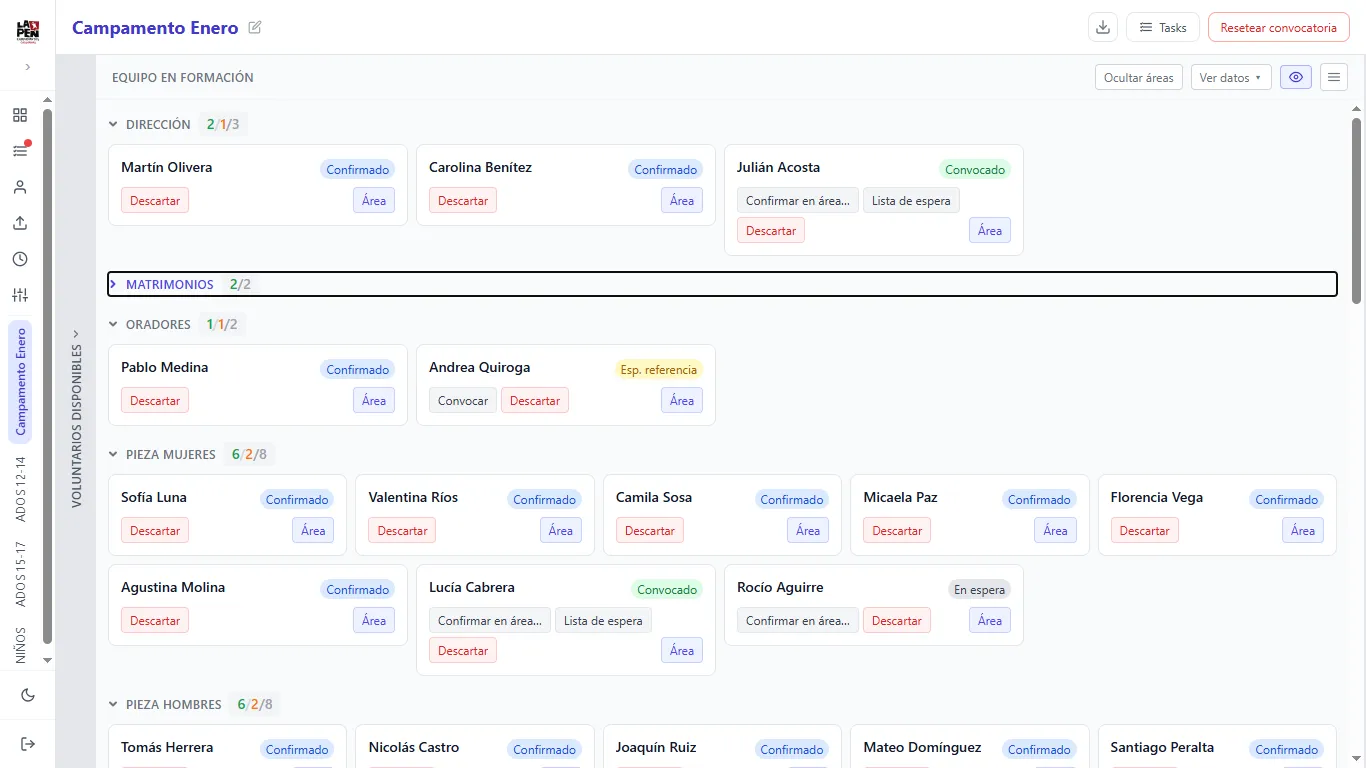Select the ADOS 15-17 vertical tab
The height and width of the screenshot is (768, 1366).
(x=20, y=574)
